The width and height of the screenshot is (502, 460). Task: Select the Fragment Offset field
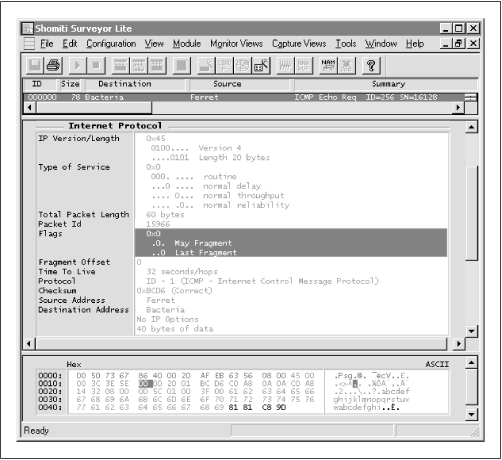click(74, 262)
